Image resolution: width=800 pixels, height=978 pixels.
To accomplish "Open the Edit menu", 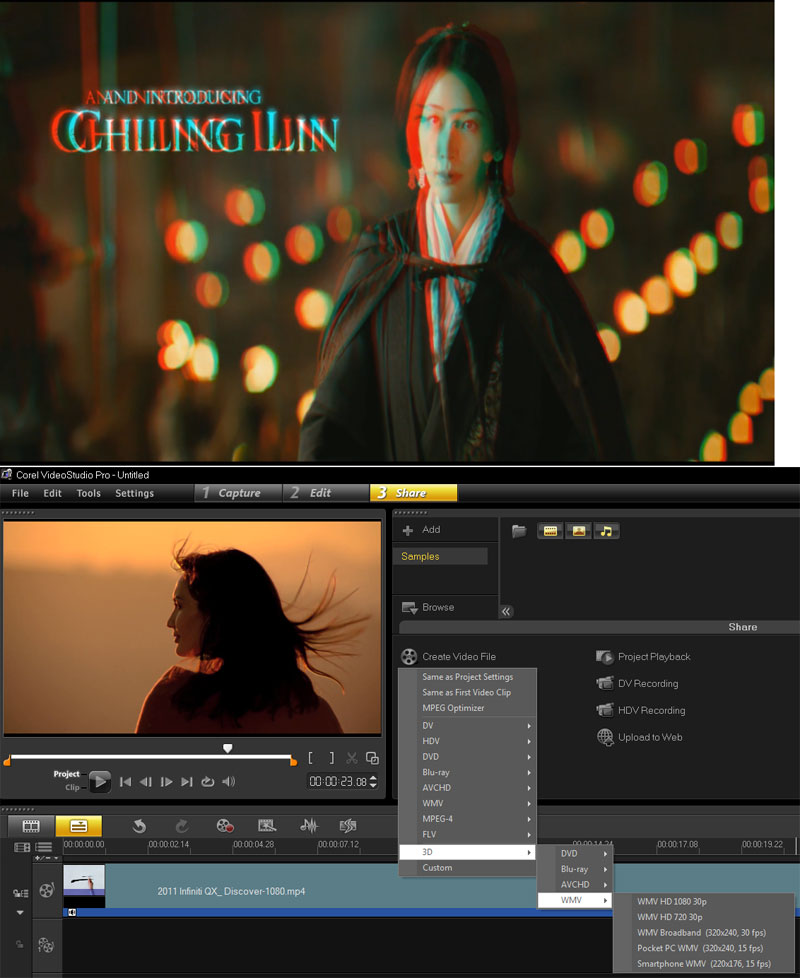I will [x=52, y=493].
